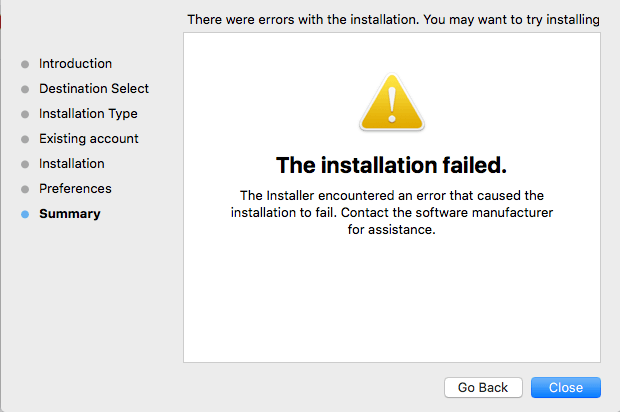
Task: Click the gray bullet beside Destination Select
Action: (25, 89)
